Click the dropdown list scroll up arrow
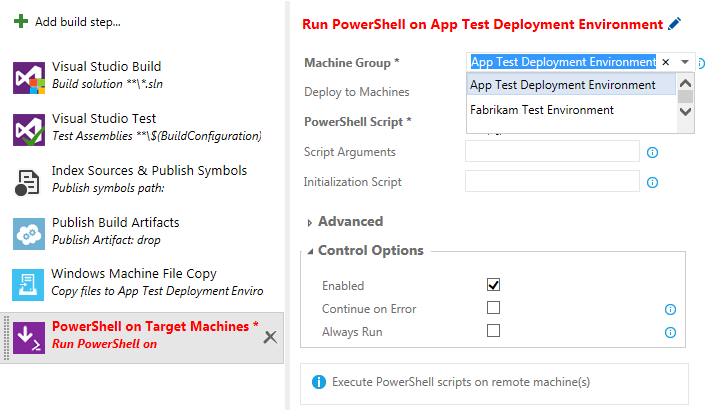This screenshot has width=710, height=410. coord(686,83)
